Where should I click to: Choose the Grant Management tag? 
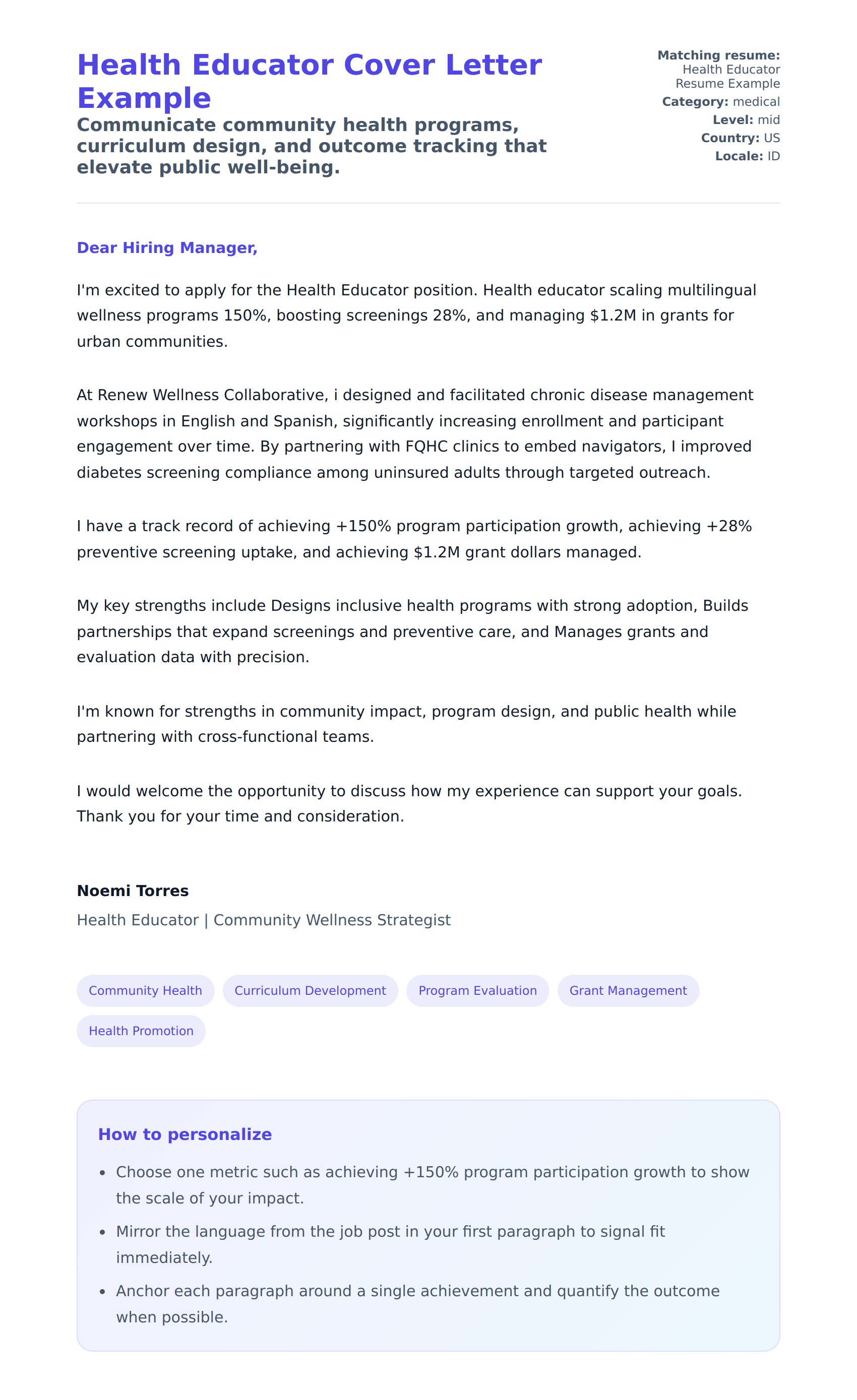(628, 990)
